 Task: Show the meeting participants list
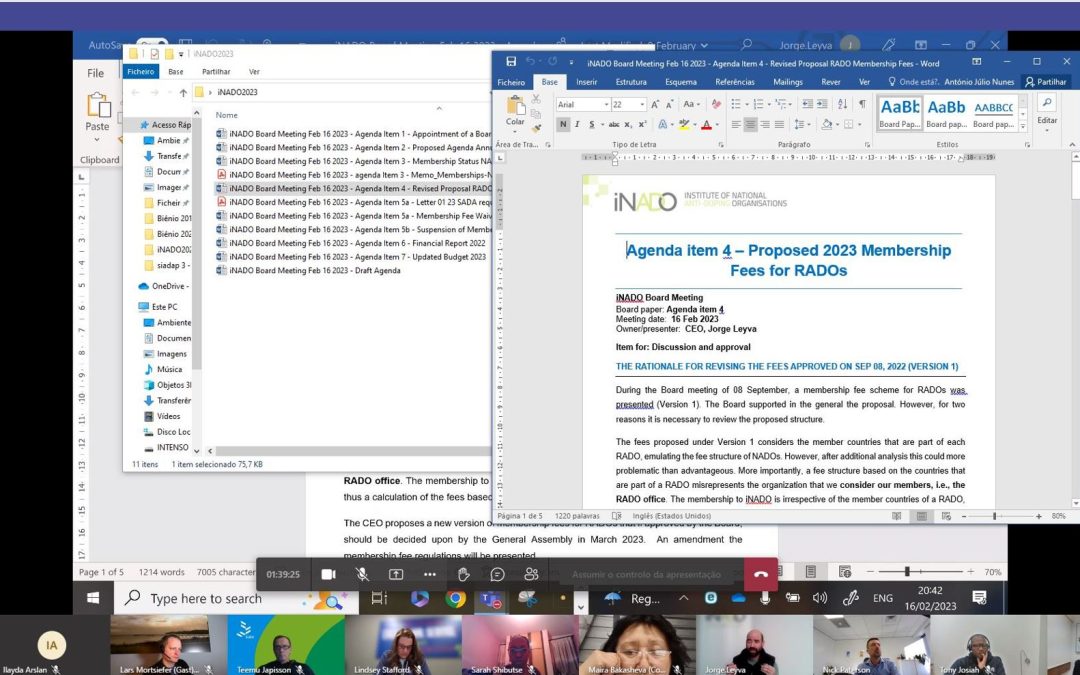pos(531,574)
